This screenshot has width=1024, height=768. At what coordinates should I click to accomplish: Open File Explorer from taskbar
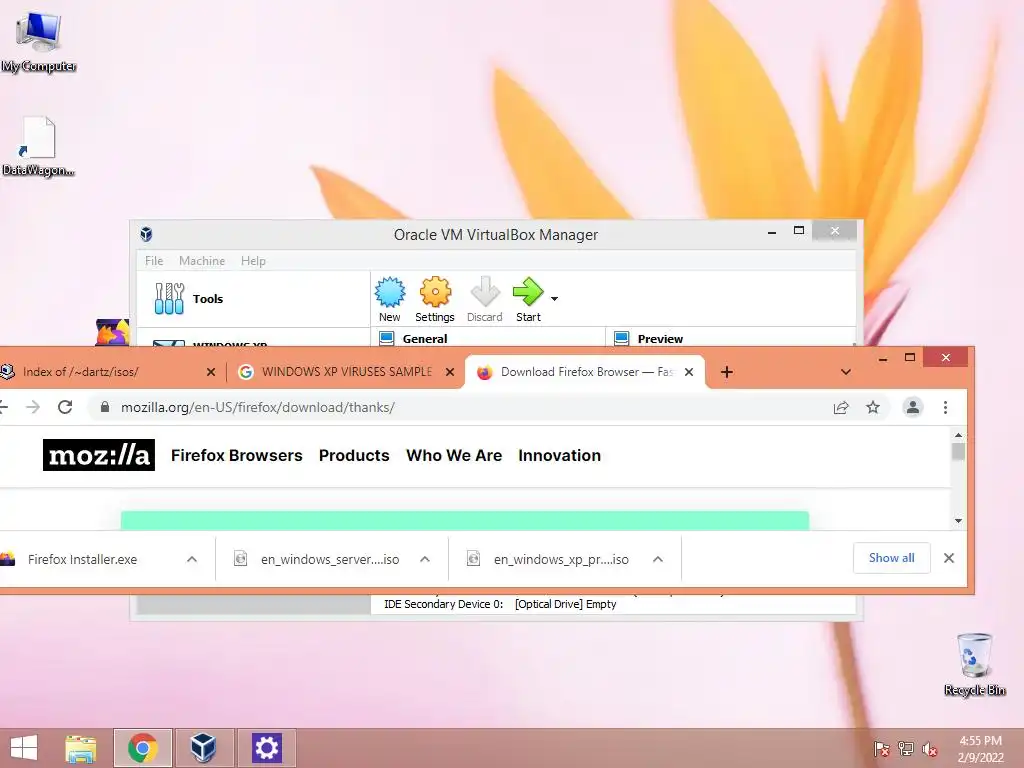coord(81,748)
